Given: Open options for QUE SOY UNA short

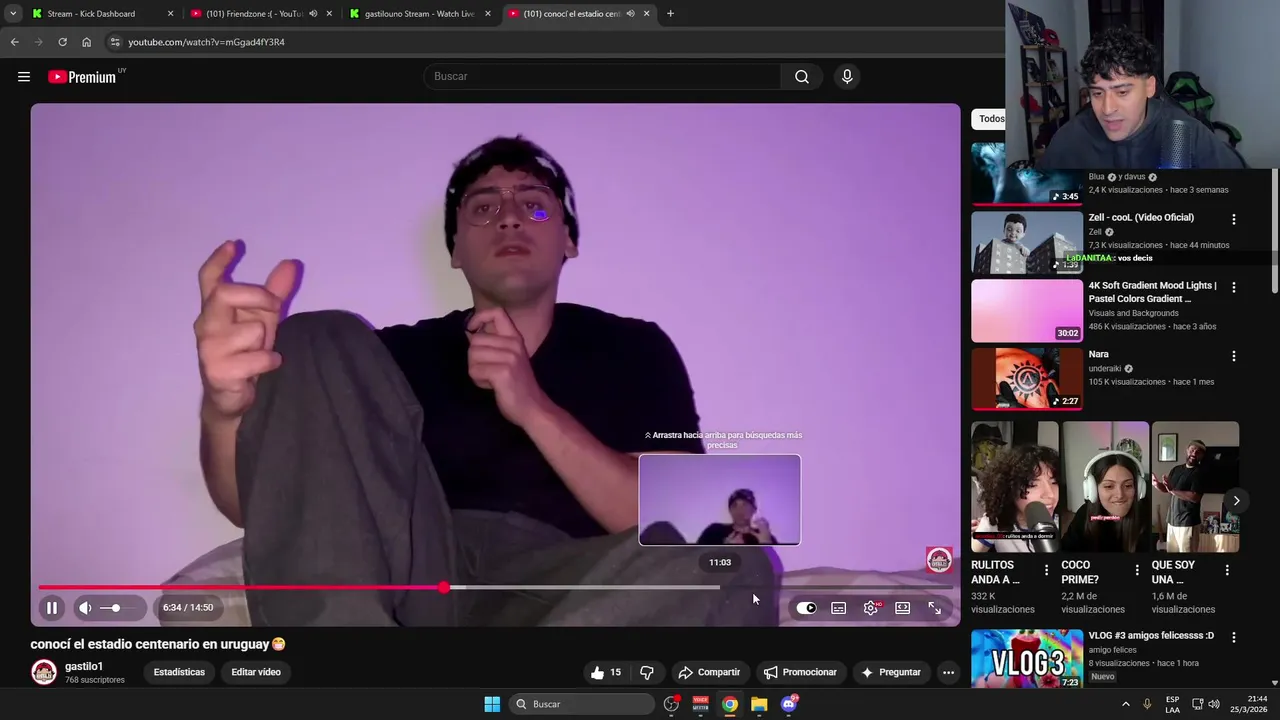Looking at the screenshot, I should (x=1227, y=570).
